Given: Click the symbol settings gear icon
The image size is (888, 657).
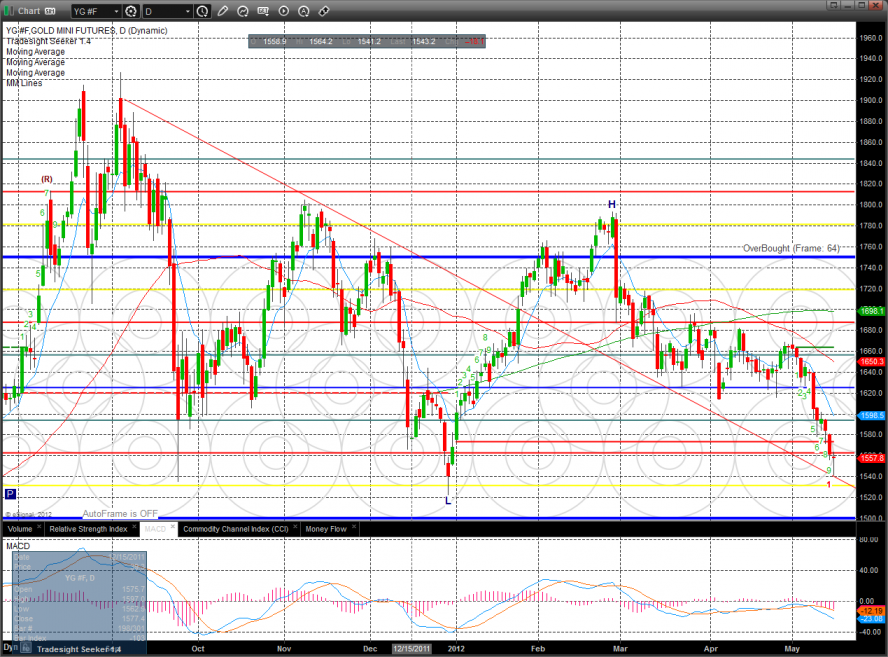Looking at the screenshot, I should coord(131,12).
